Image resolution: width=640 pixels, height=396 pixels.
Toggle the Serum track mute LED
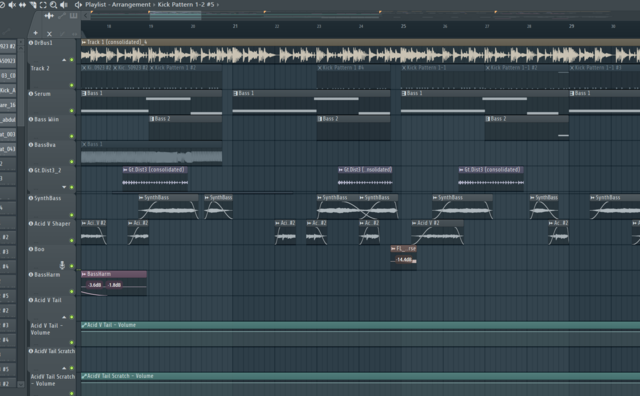click(72, 111)
